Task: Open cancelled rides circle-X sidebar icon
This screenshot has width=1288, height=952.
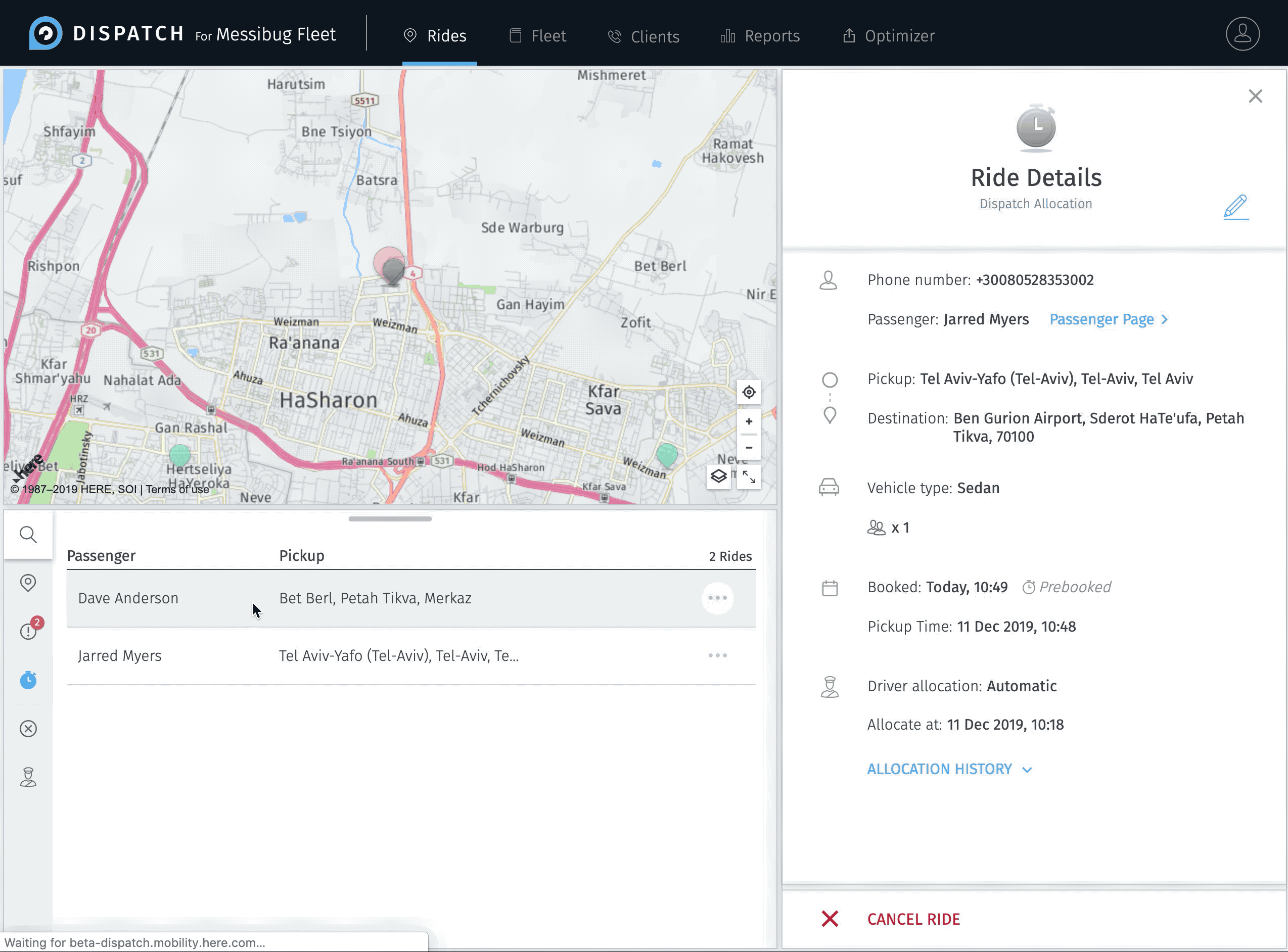Action: click(x=28, y=729)
